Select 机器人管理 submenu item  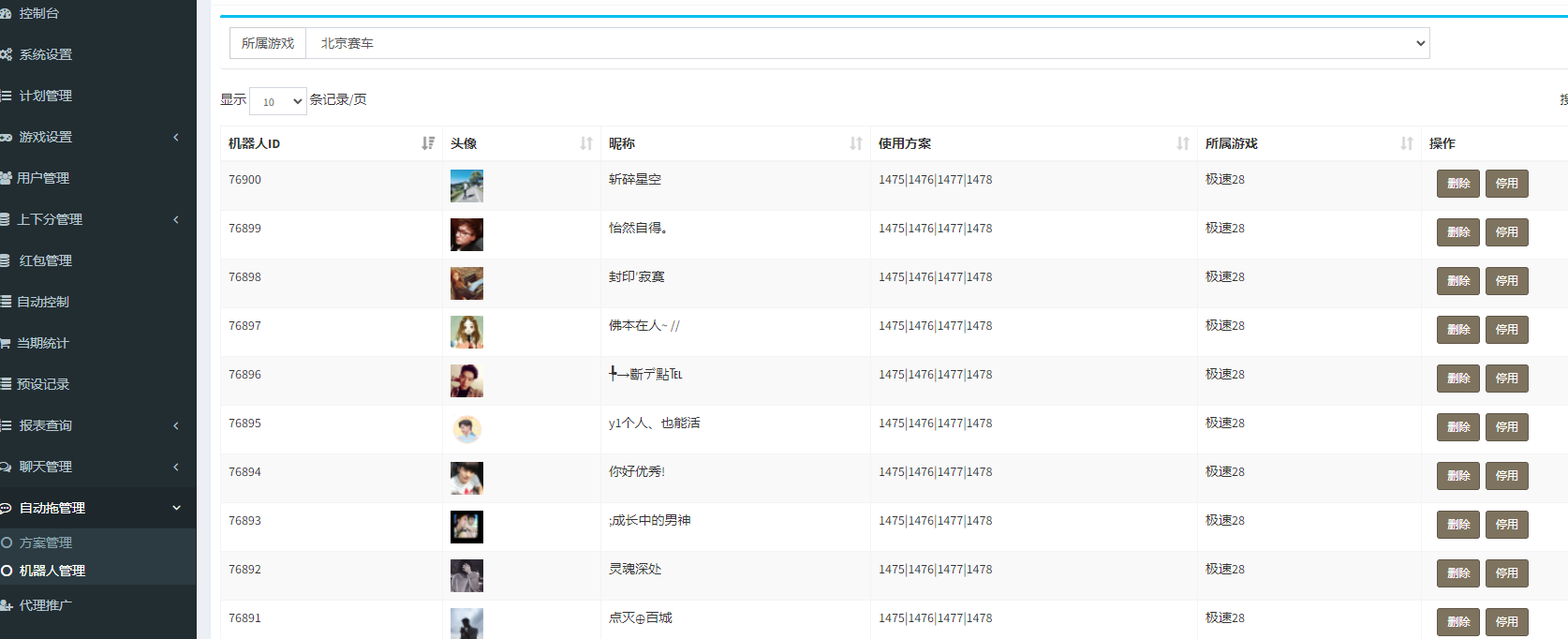(52, 571)
